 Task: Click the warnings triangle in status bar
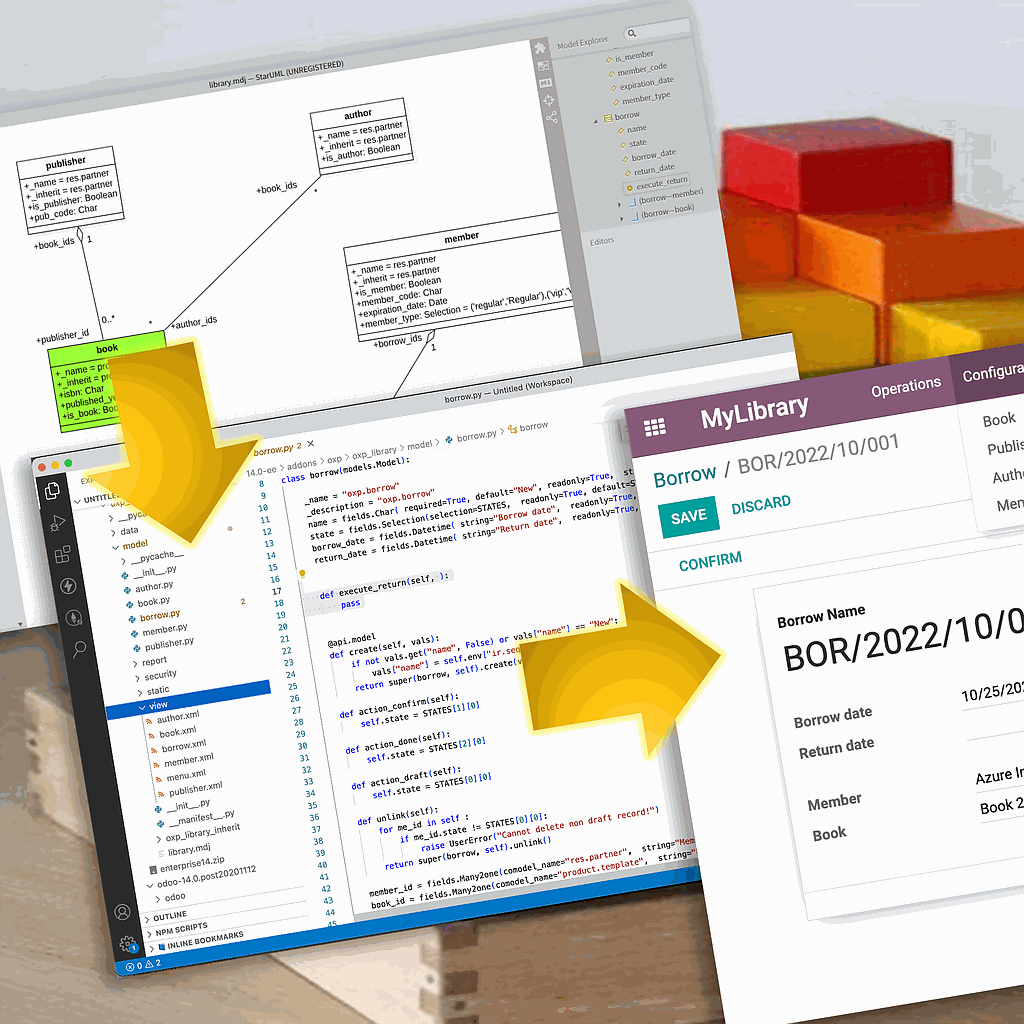148,964
